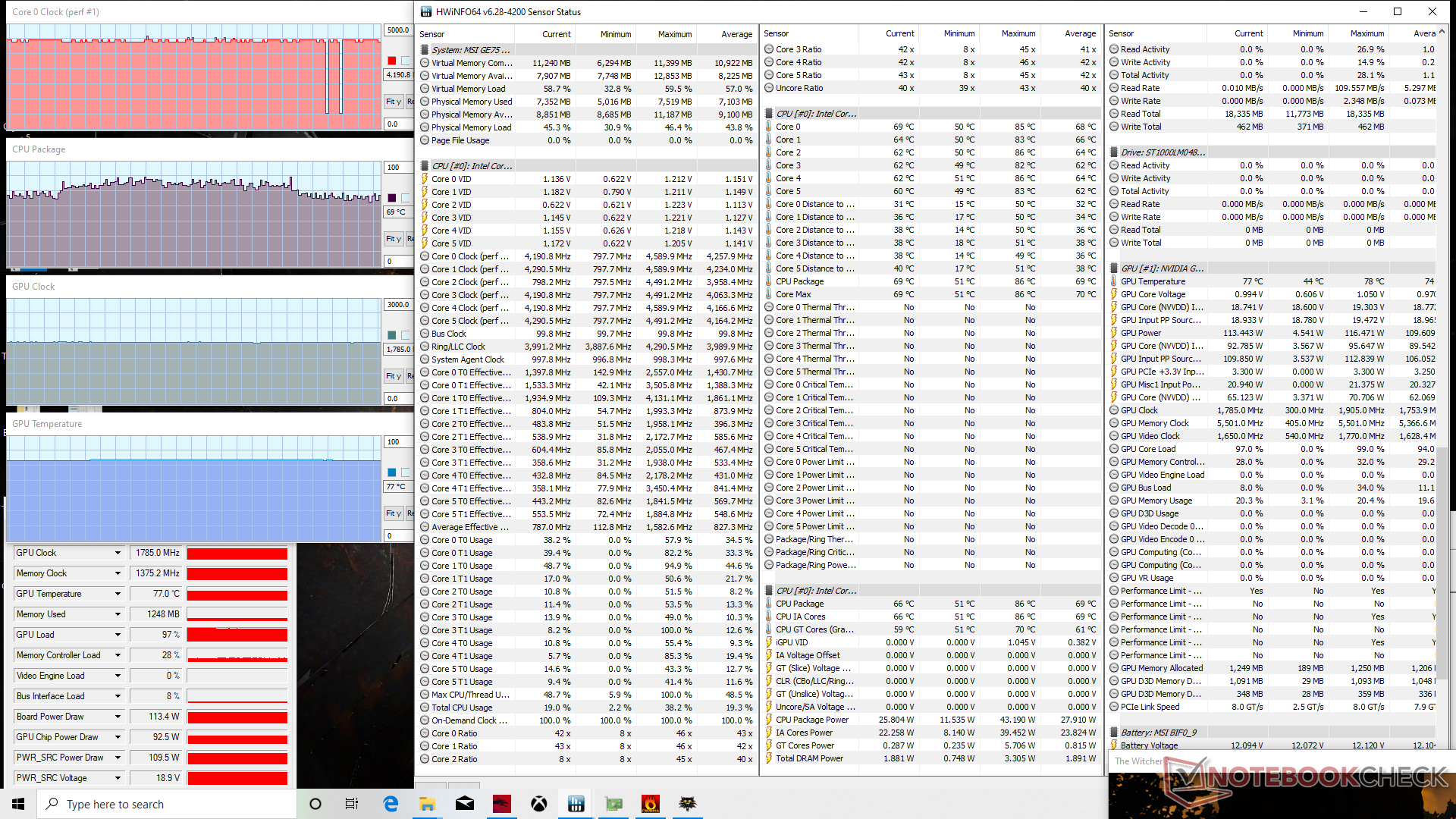Toggle checkbox beside teal swatch in GPU Clock graph
Viewport: 1456px width, 819px height.
(406, 335)
